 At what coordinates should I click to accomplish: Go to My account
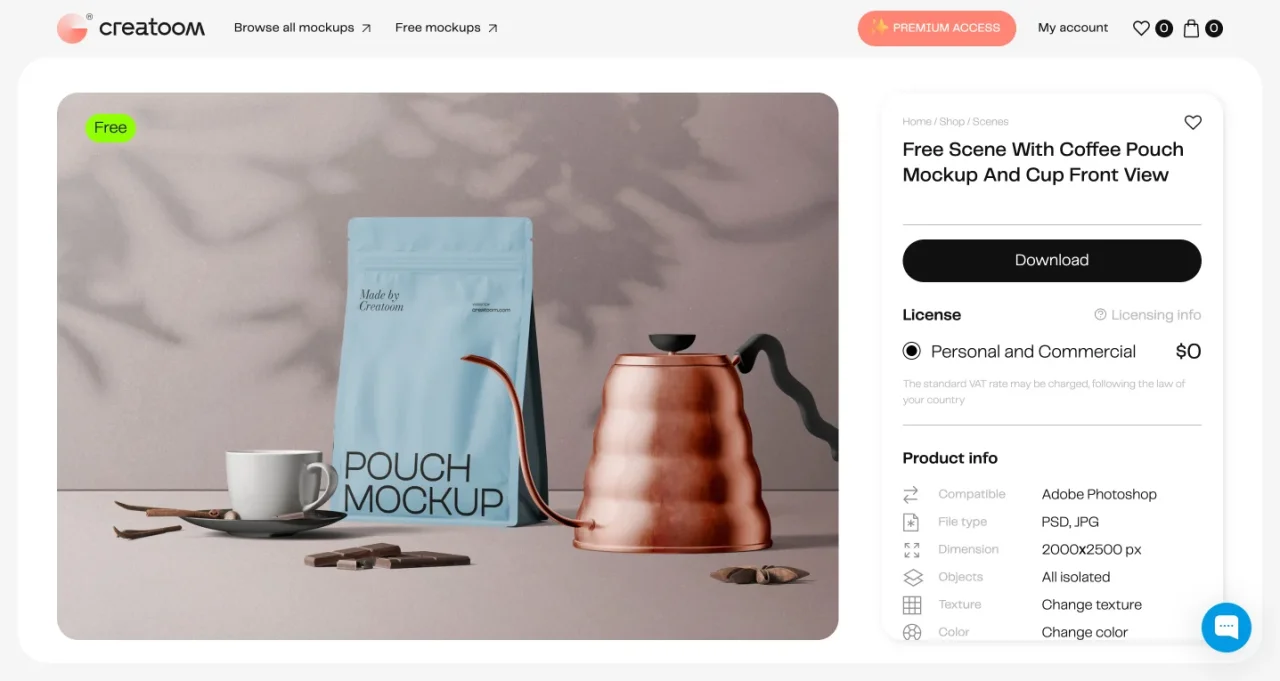pyautogui.click(x=1073, y=28)
